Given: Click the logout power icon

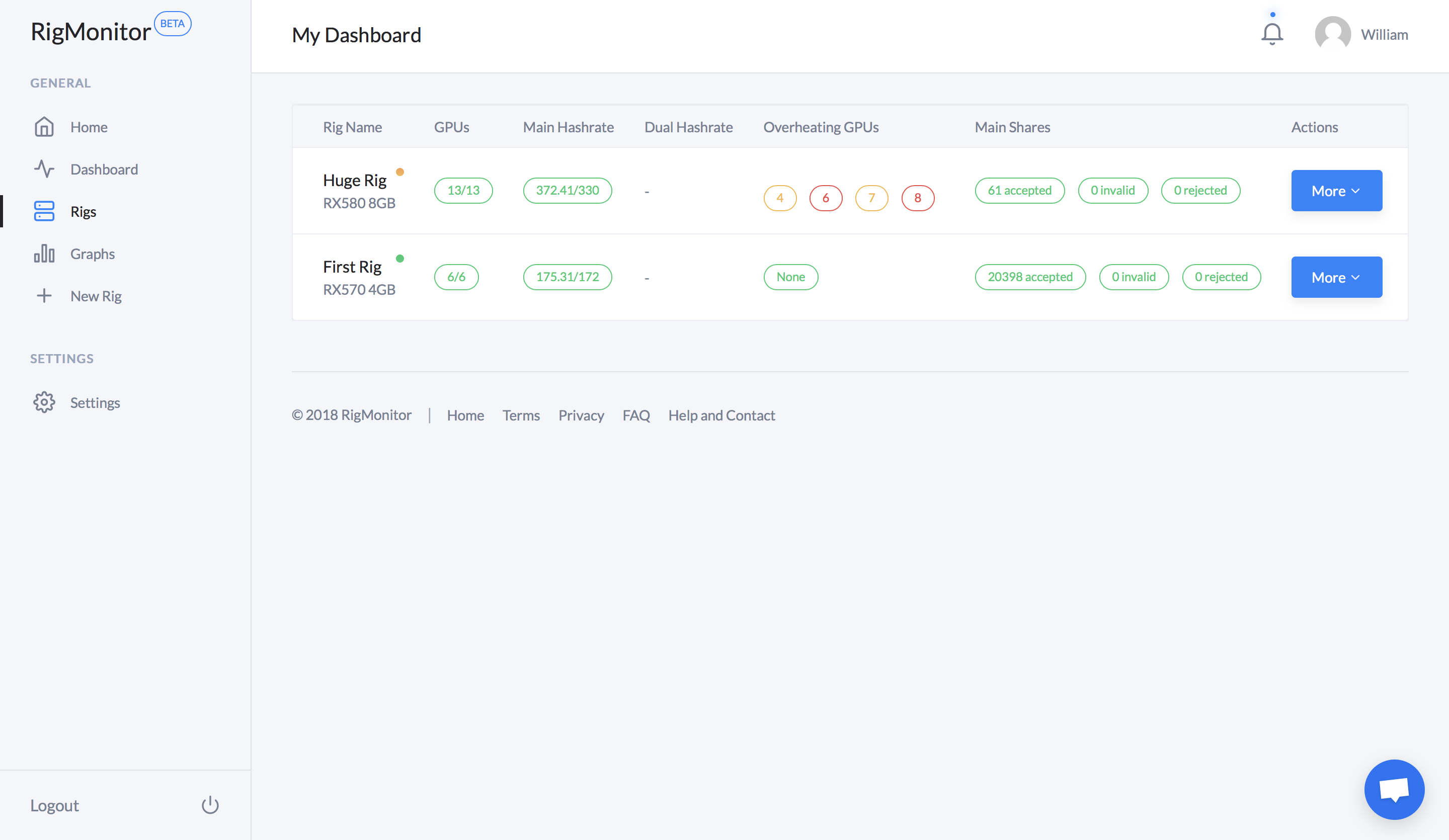Looking at the screenshot, I should pyautogui.click(x=210, y=805).
